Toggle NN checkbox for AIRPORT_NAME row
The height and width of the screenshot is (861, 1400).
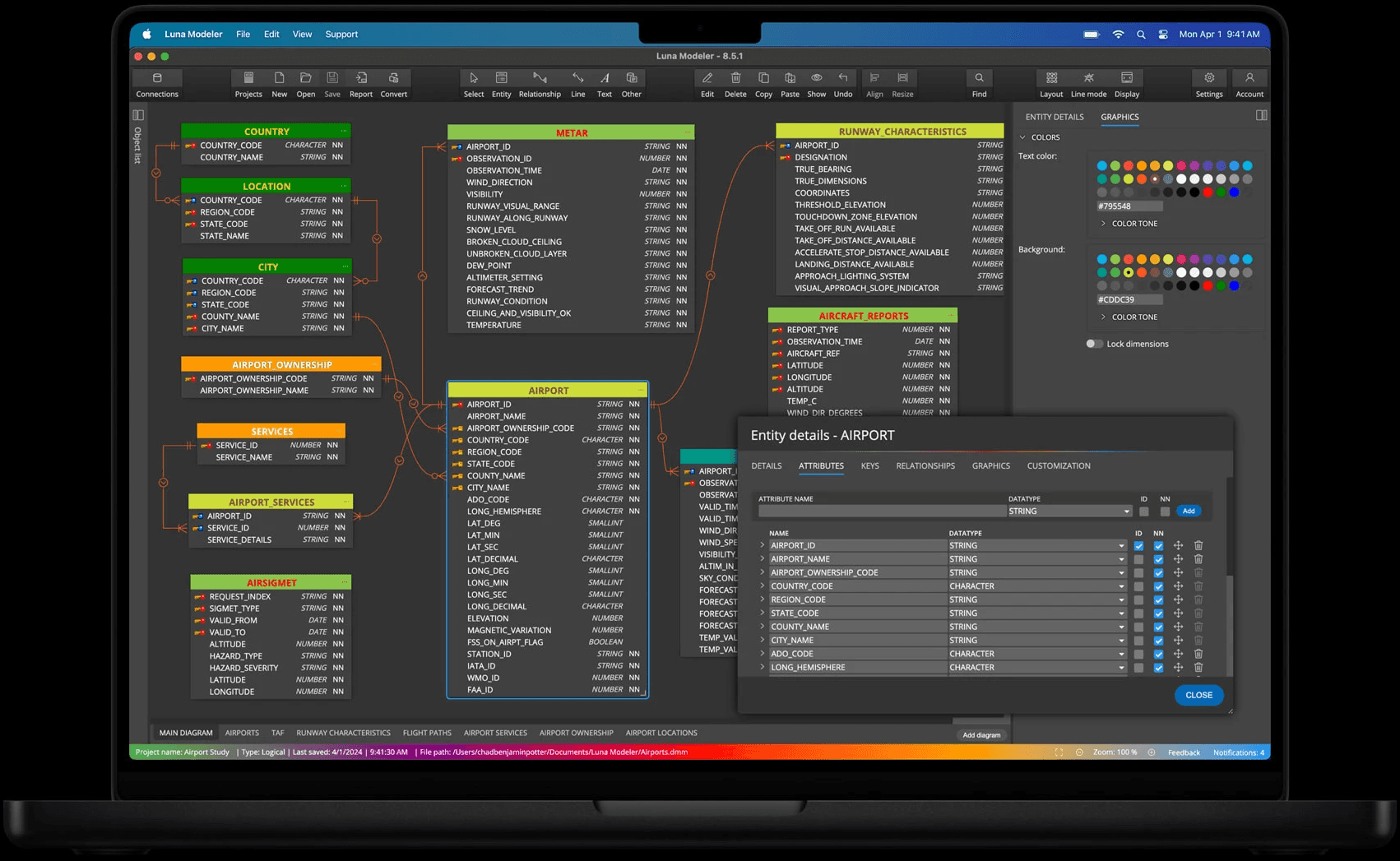pos(1158,559)
